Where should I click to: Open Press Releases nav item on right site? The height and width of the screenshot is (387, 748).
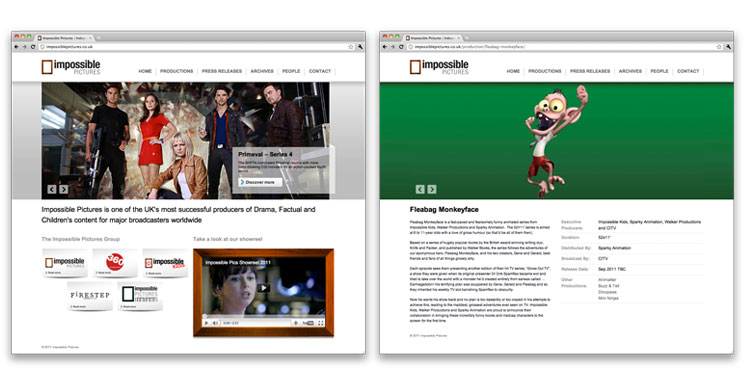[590, 71]
